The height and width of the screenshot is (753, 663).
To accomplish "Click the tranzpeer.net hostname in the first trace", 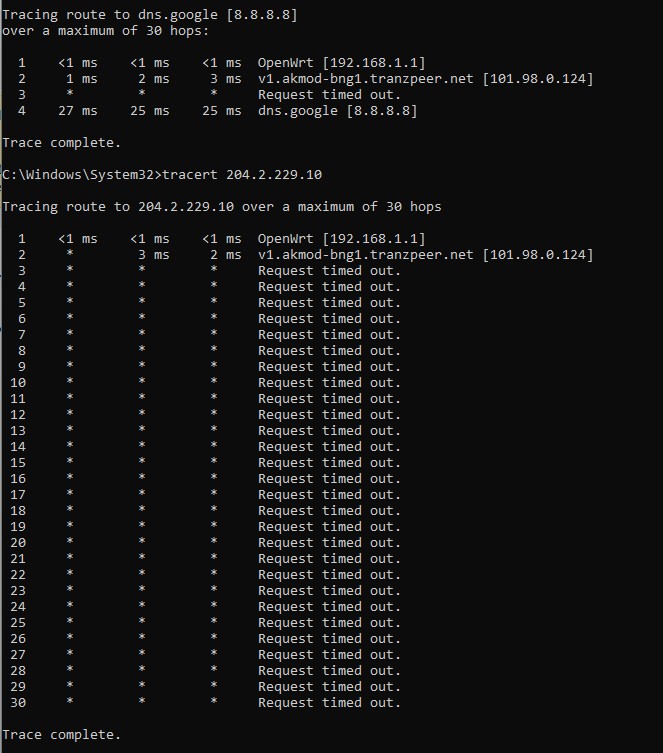I will pyautogui.click(x=366, y=78).
